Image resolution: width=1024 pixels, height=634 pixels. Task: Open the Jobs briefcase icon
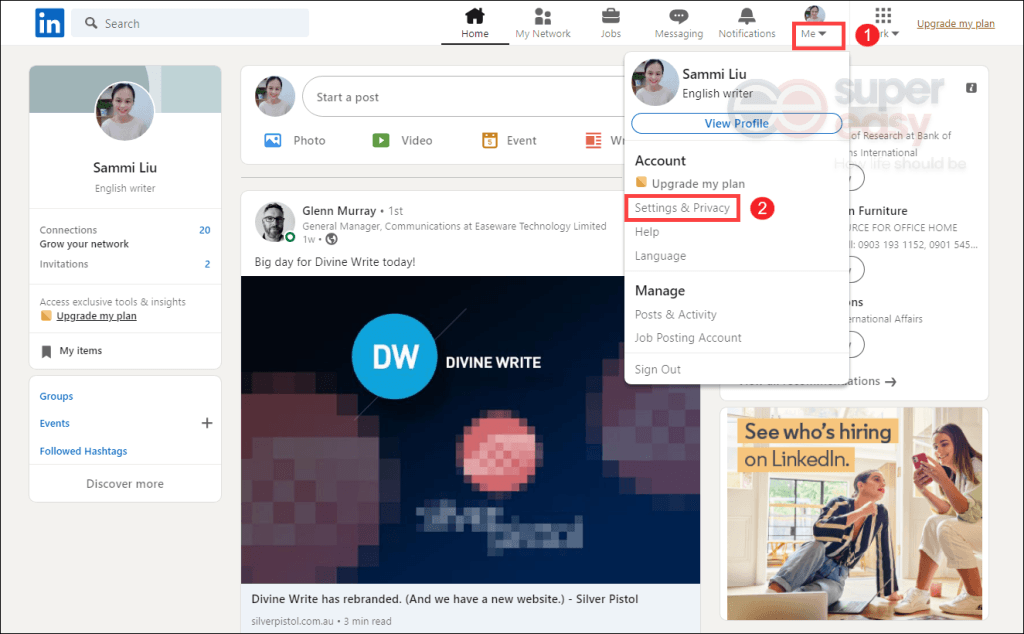(611, 16)
